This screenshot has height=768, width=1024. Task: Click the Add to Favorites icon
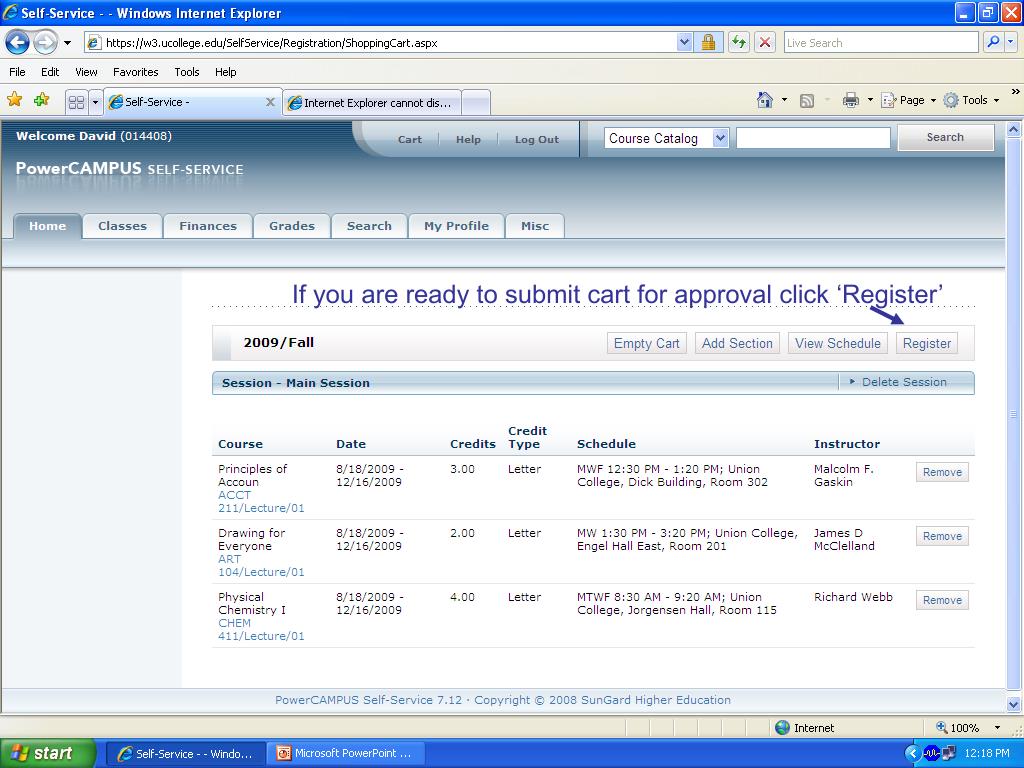42,100
